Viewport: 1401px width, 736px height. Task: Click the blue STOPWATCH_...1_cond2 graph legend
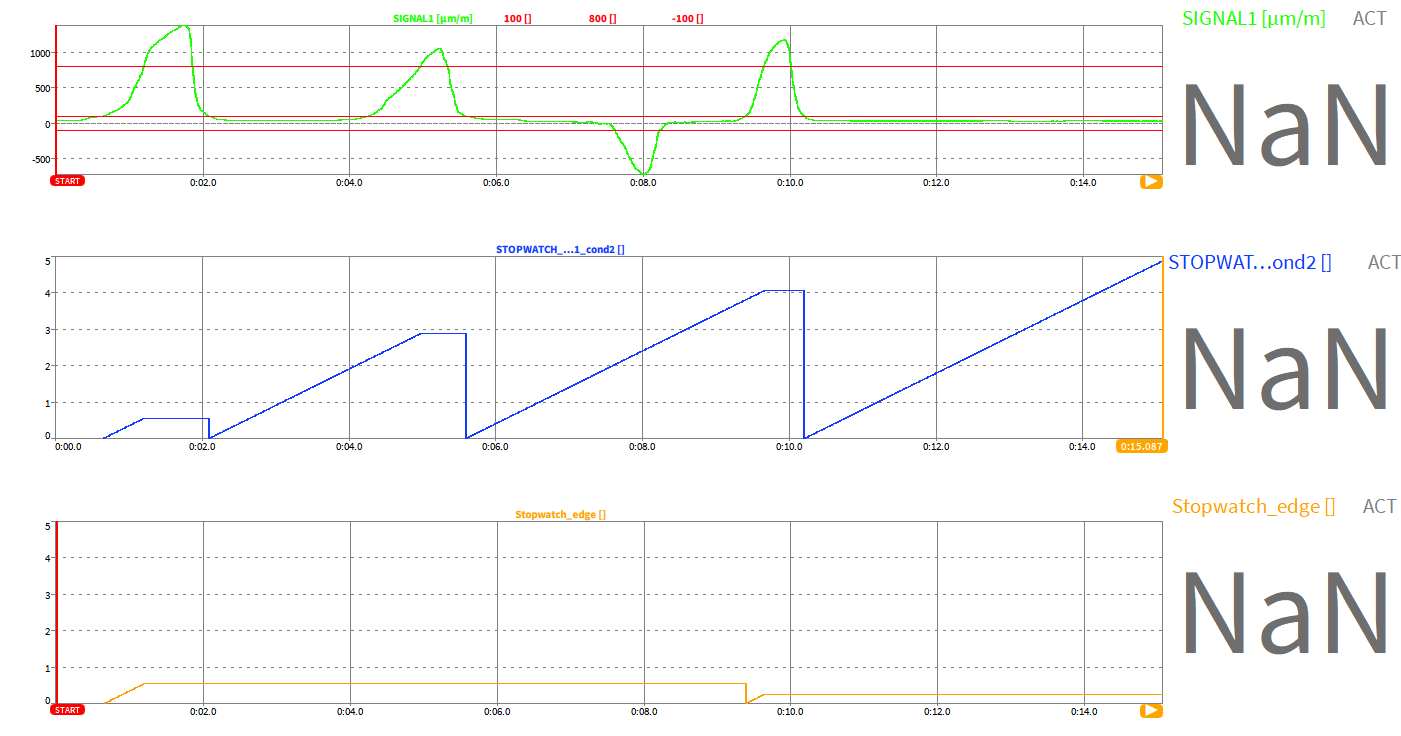[x=560, y=249]
